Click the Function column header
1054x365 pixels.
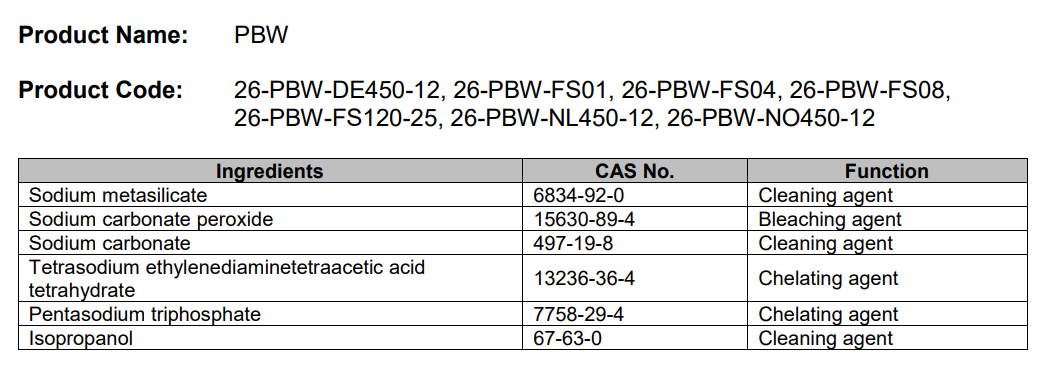pos(887,171)
